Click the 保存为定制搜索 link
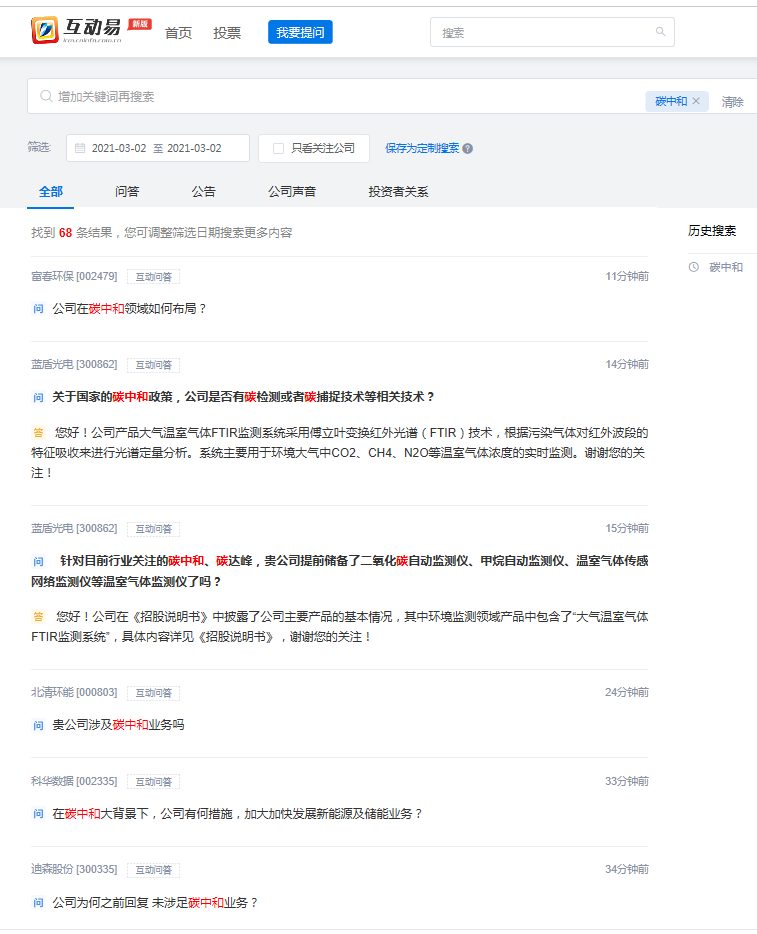This screenshot has height=934, width=757. [x=422, y=148]
